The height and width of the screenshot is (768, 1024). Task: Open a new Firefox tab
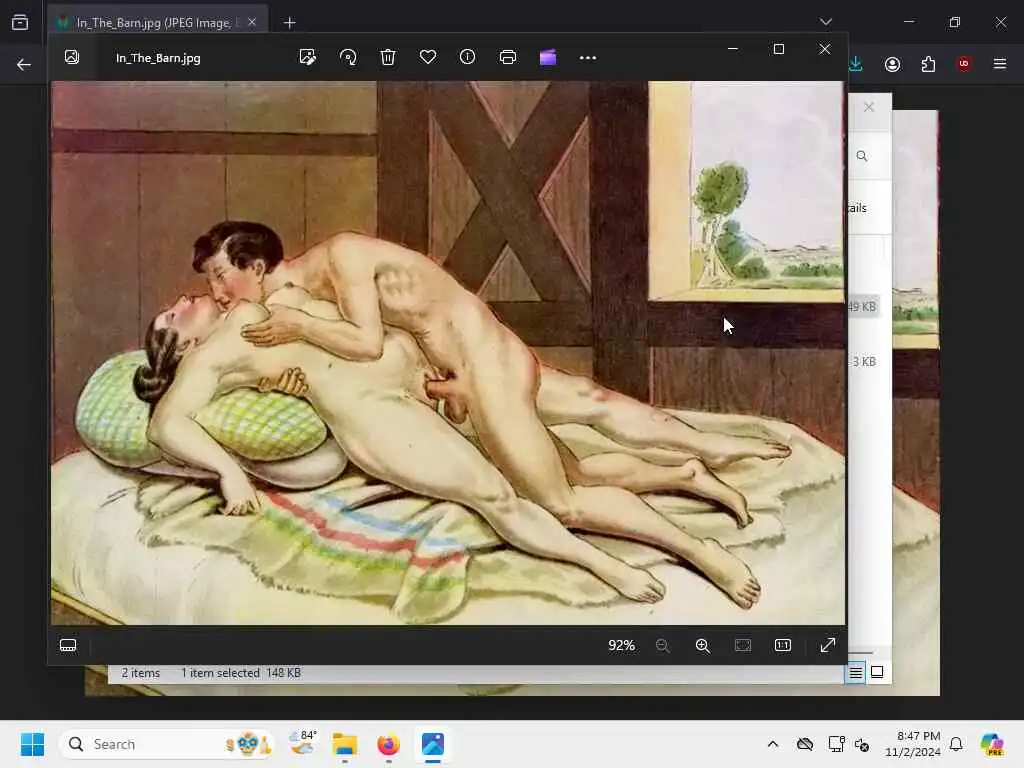point(289,23)
